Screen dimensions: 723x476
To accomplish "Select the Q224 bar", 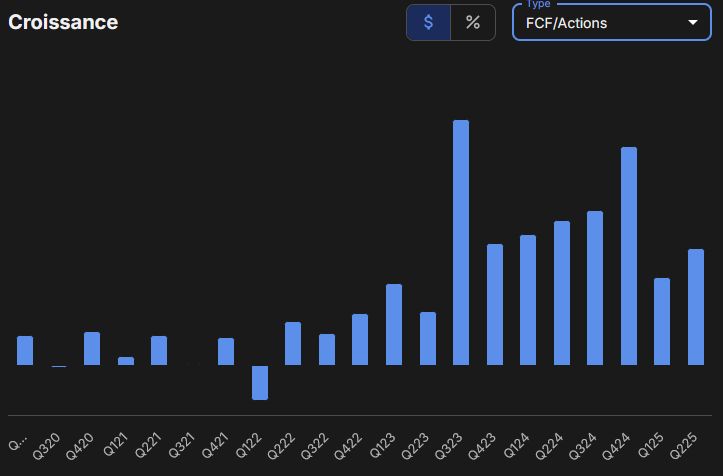I will click(x=562, y=293).
